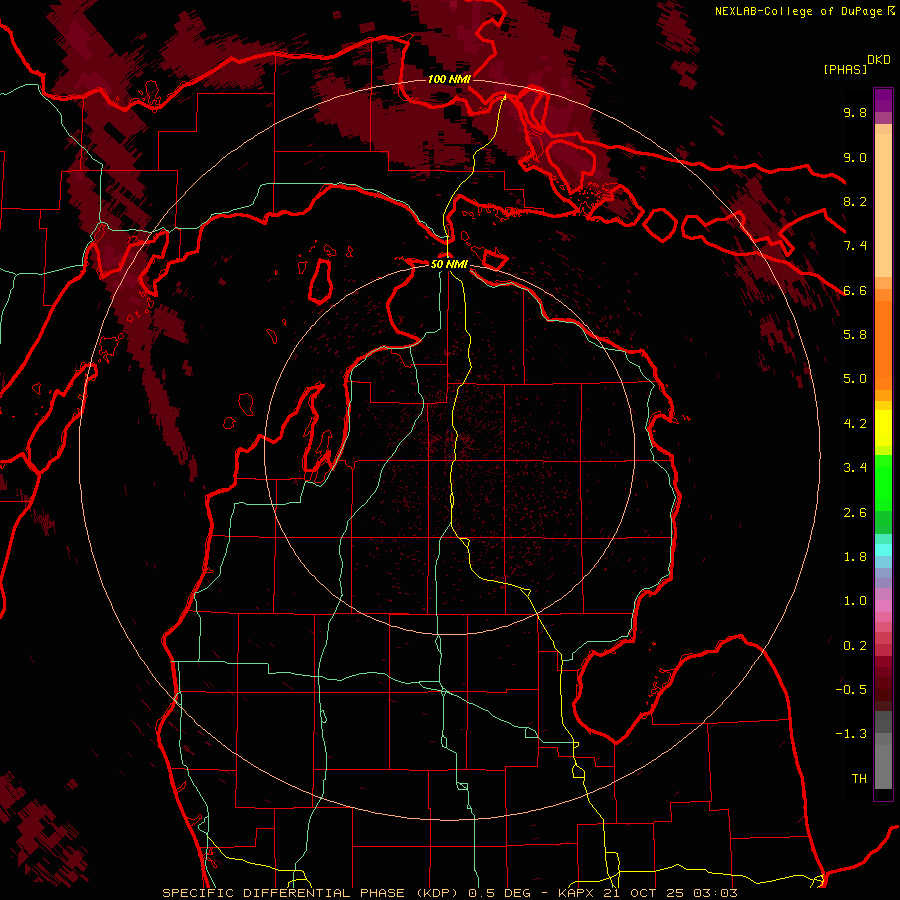Click the 9.0 scale value

coord(855,158)
